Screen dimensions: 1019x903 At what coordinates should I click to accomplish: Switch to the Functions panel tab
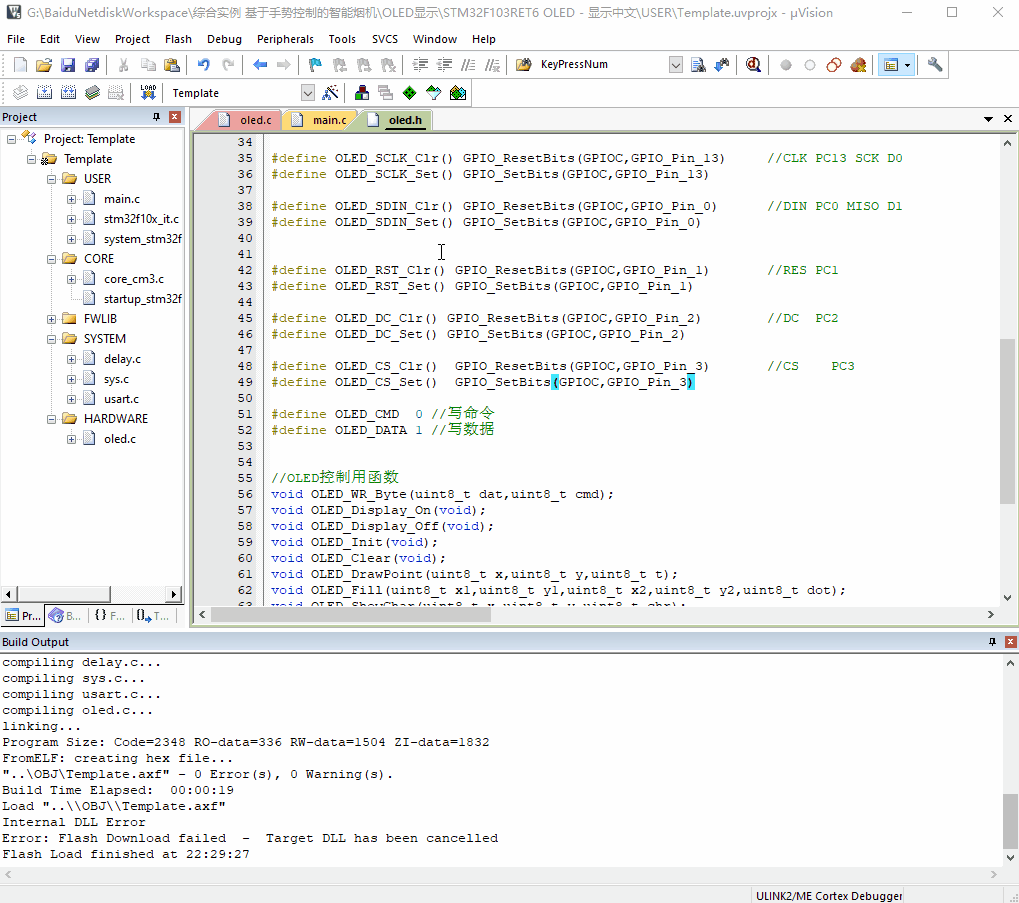pyautogui.click(x=109, y=616)
